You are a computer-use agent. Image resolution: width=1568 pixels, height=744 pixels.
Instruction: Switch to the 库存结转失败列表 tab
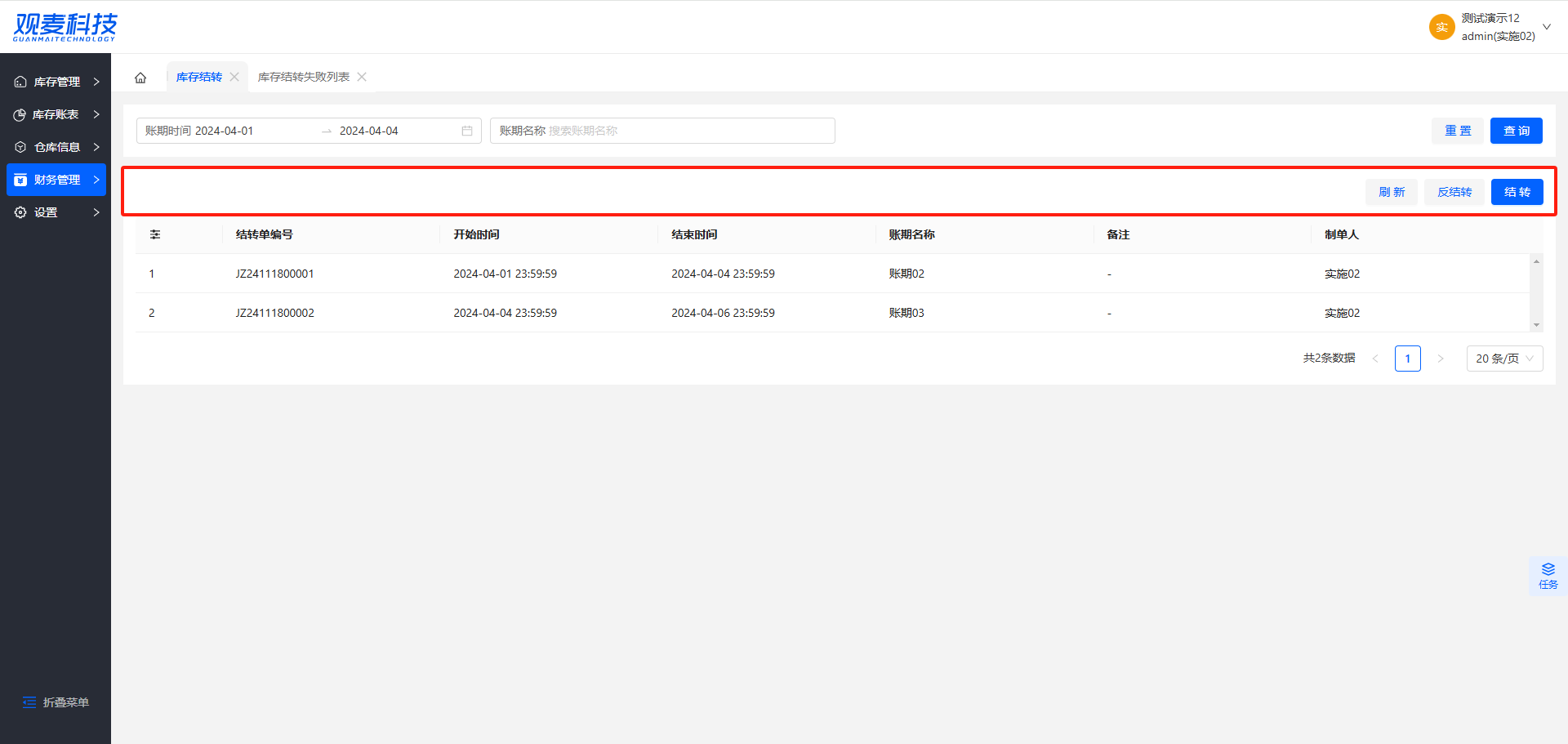[x=304, y=77]
